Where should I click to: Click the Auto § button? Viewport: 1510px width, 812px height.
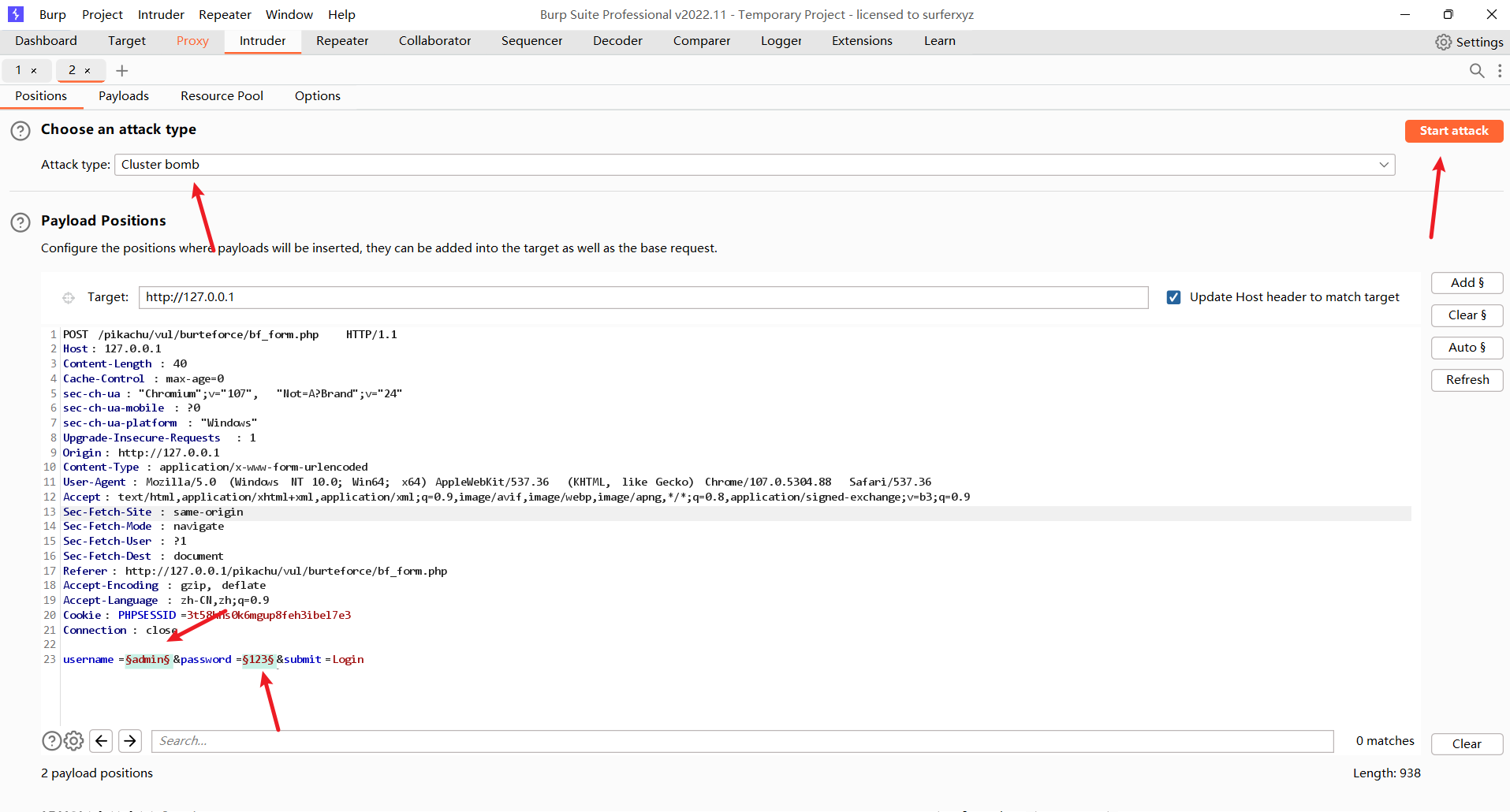point(1467,348)
